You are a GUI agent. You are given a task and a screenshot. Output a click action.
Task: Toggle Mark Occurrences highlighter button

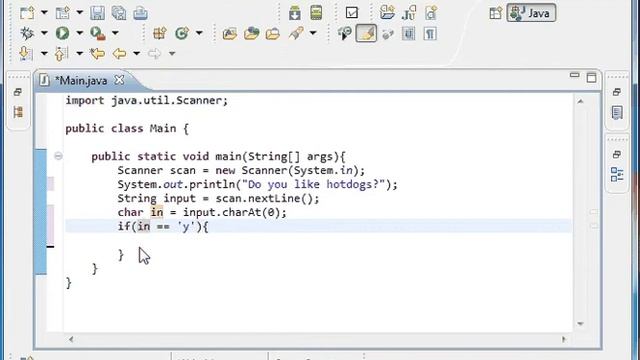pos(366,33)
